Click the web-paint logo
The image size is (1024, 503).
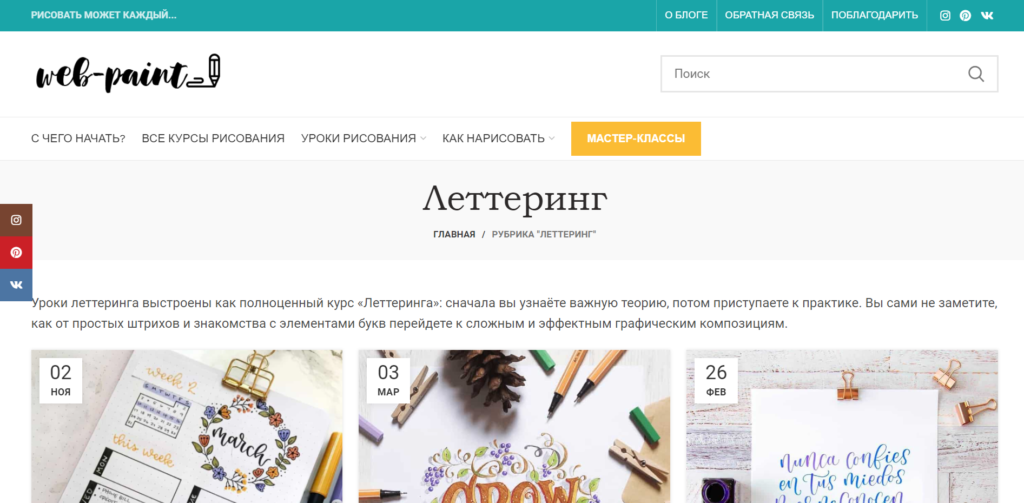(x=128, y=73)
